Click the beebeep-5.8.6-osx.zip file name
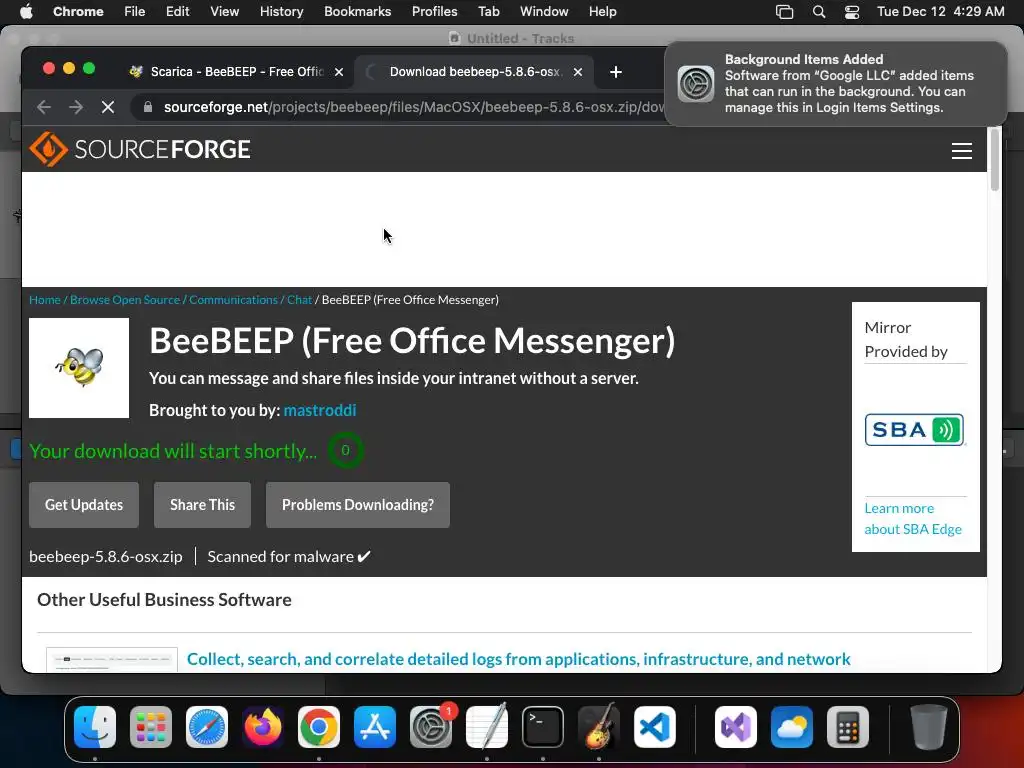 pyautogui.click(x=106, y=556)
